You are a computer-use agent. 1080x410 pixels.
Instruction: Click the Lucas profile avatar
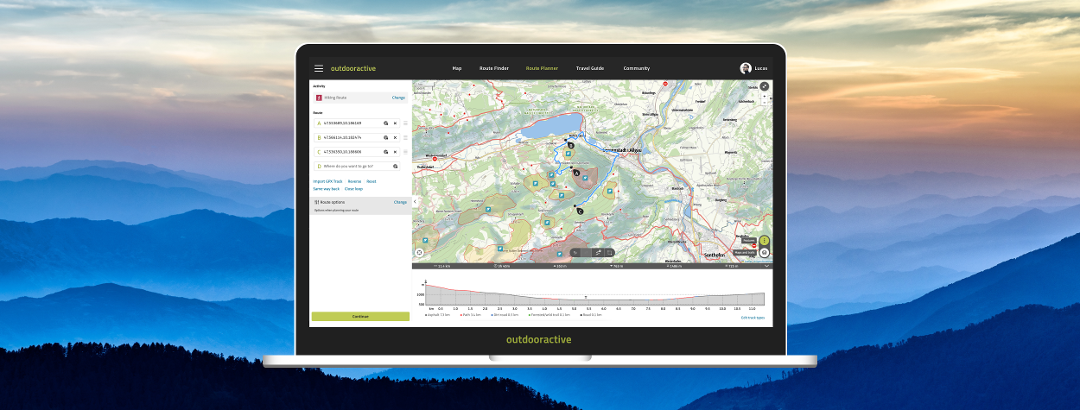(x=745, y=68)
